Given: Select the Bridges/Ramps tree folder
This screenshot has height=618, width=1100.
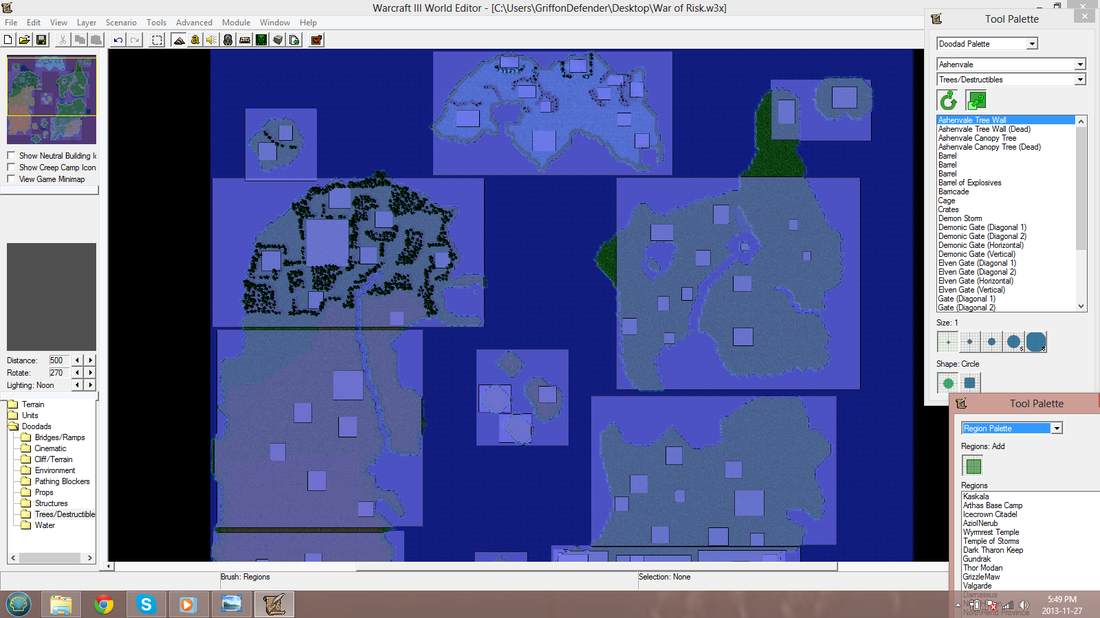Looking at the screenshot, I should 60,438.
